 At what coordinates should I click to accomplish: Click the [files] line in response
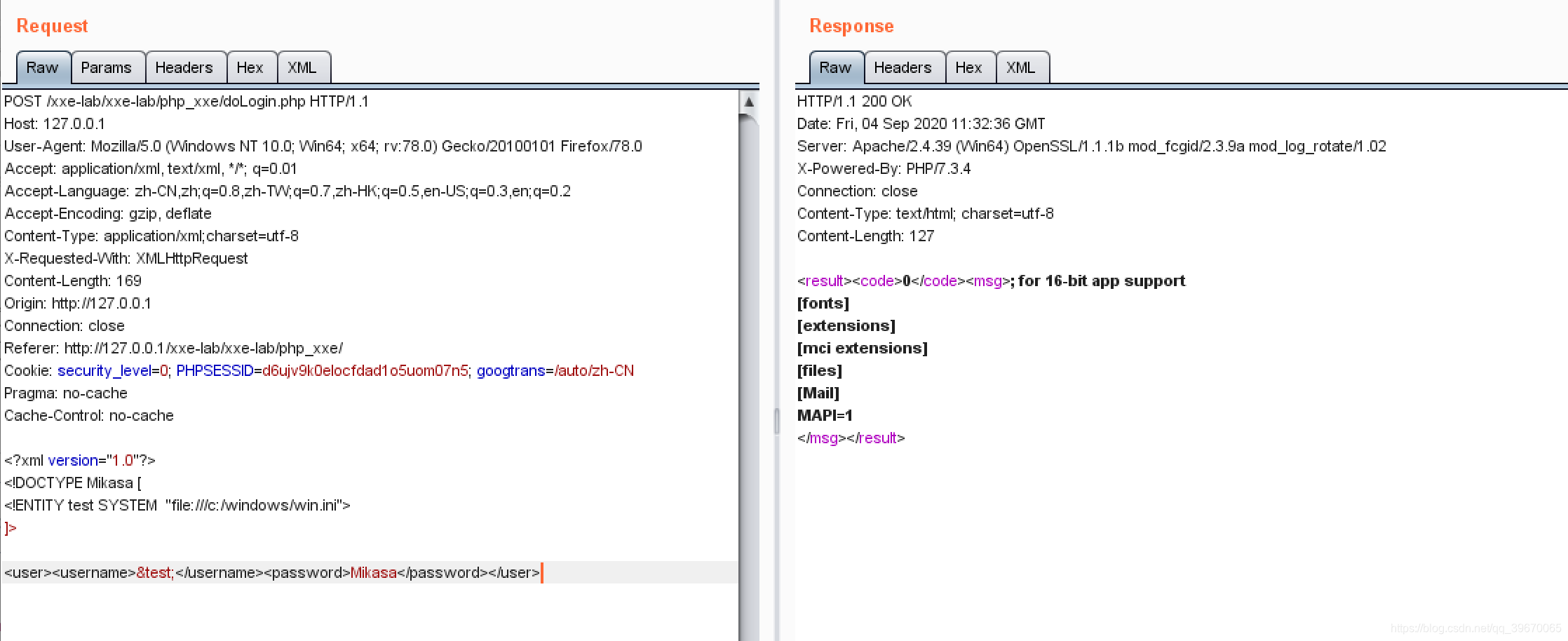[x=820, y=371]
